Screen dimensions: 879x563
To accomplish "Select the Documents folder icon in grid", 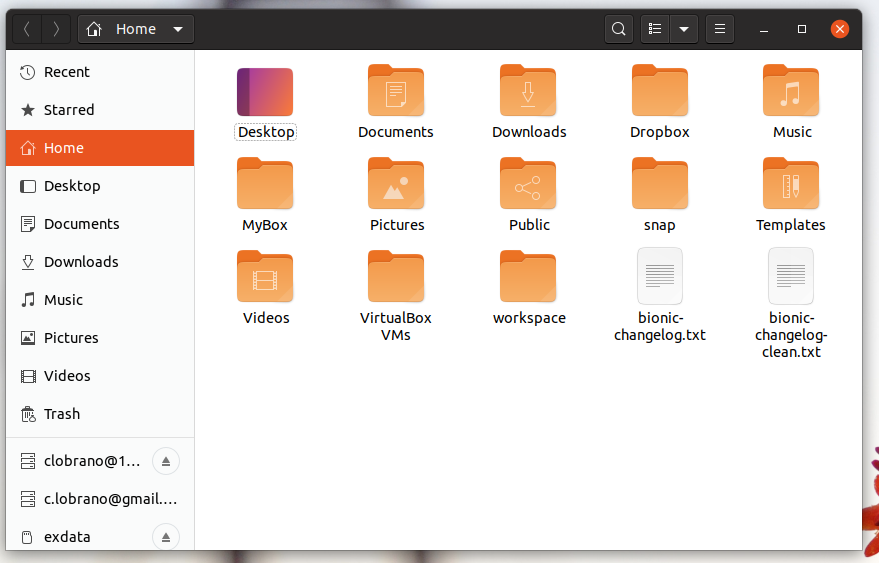I will (x=396, y=90).
